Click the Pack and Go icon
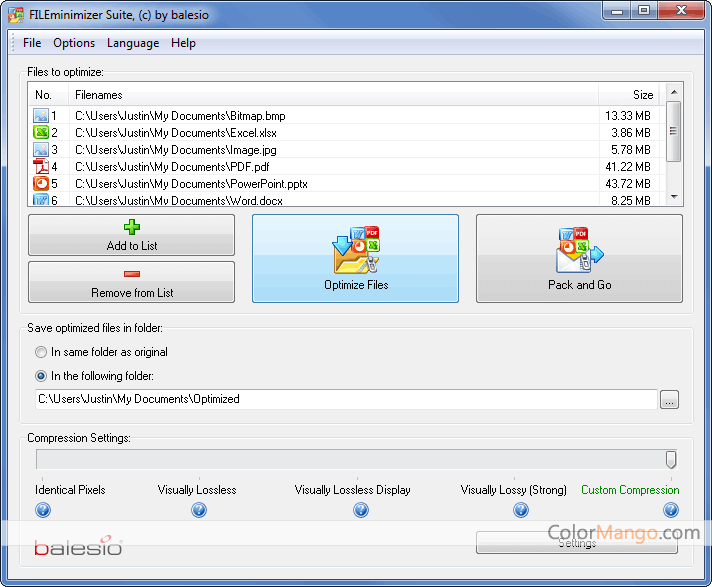Image resolution: width=712 pixels, height=587 pixels. pos(579,250)
